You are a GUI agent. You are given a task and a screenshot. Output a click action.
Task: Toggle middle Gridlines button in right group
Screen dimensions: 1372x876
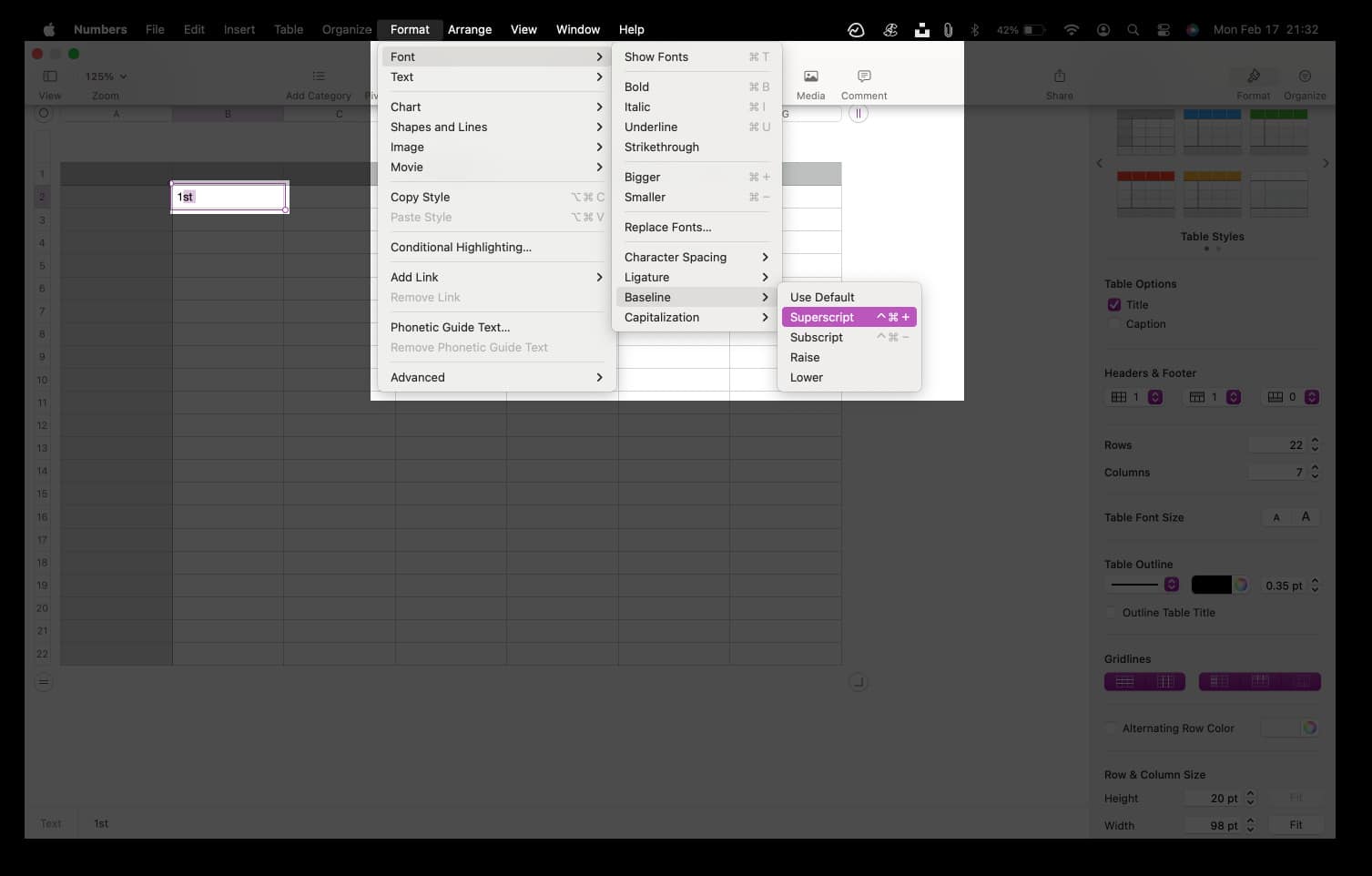1260,681
